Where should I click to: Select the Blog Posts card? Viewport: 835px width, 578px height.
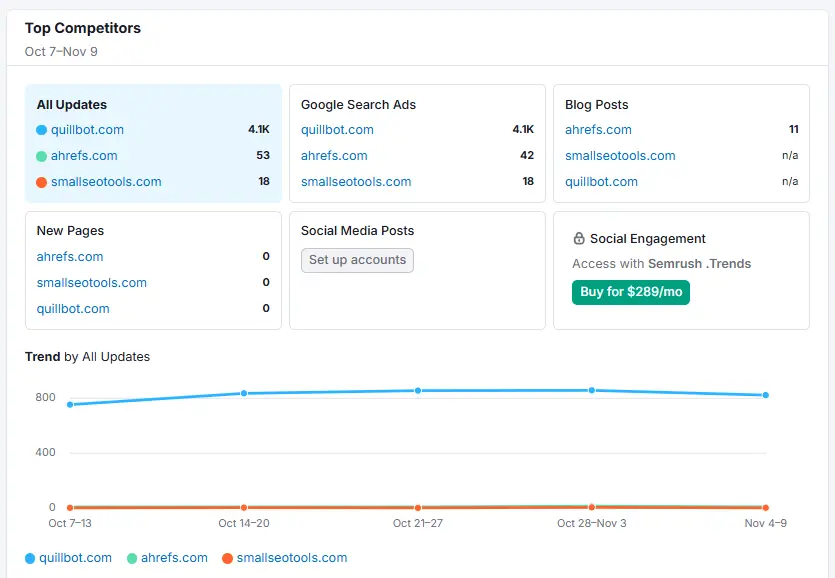[681, 105]
